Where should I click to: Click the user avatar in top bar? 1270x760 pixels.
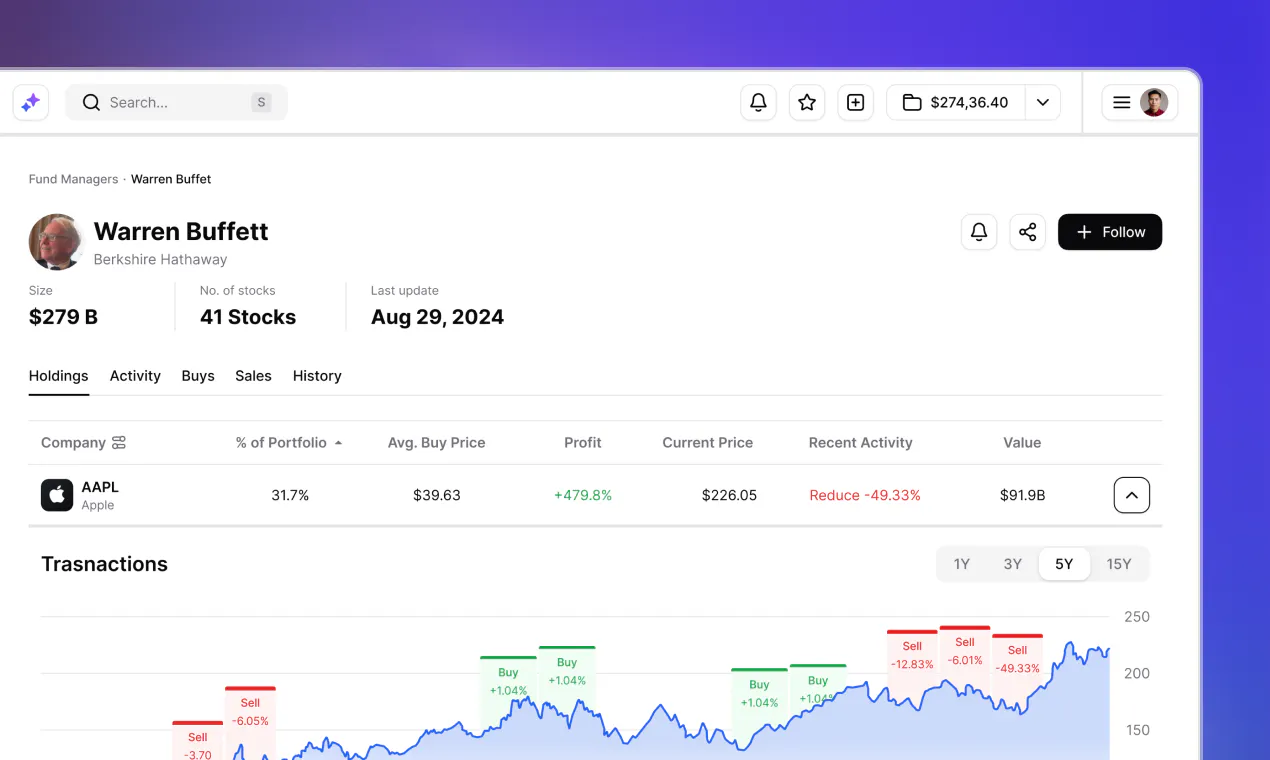coord(1154,102)
